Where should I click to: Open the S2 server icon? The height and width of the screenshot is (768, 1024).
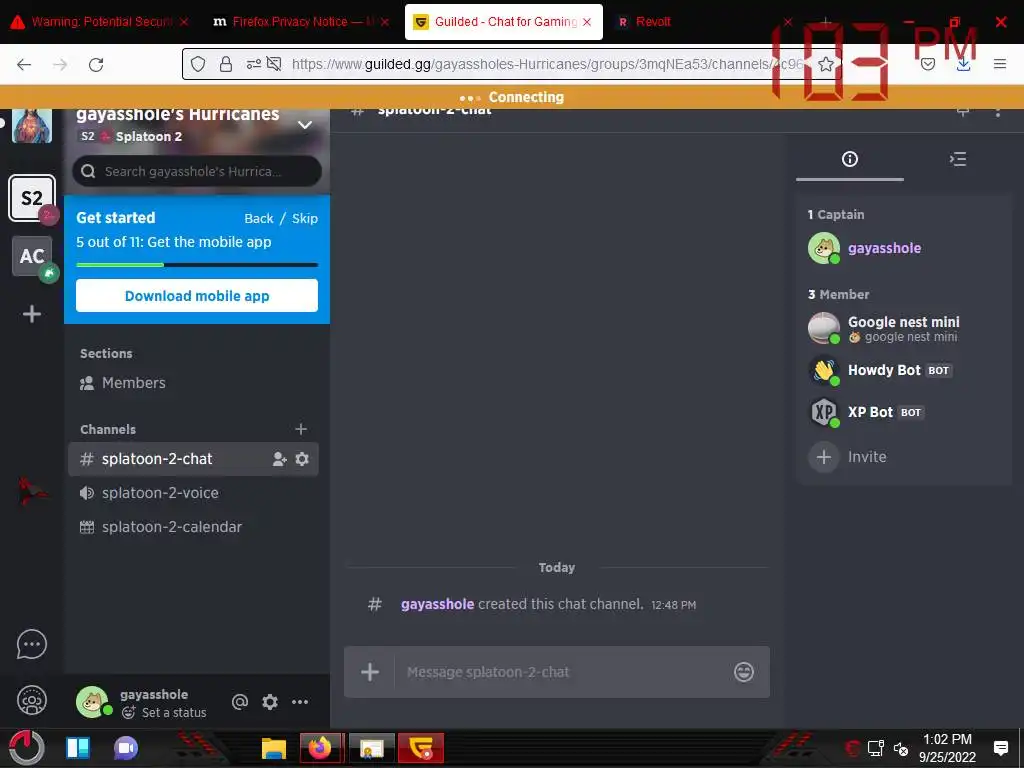click(31, 198)
